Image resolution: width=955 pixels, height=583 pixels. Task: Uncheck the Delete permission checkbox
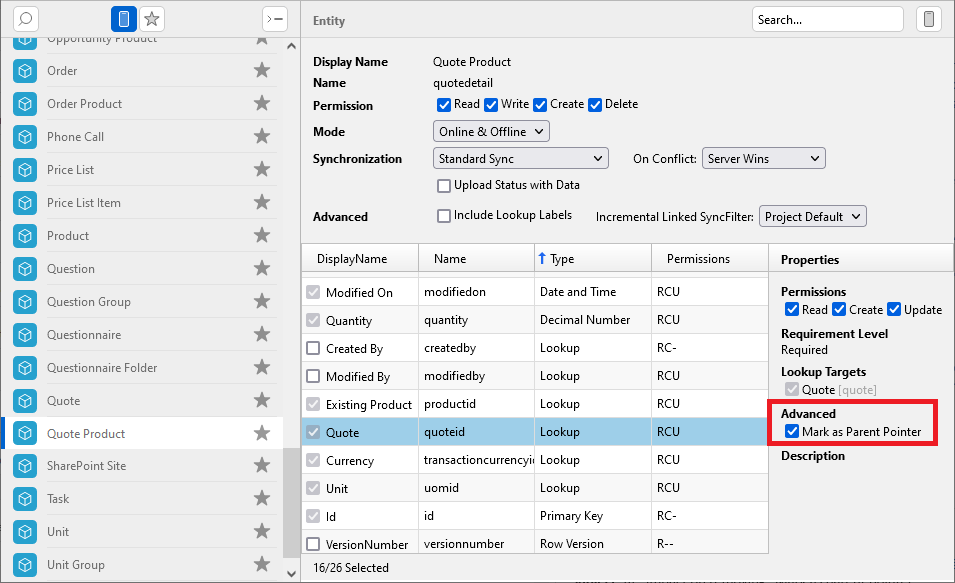point(595,105)
